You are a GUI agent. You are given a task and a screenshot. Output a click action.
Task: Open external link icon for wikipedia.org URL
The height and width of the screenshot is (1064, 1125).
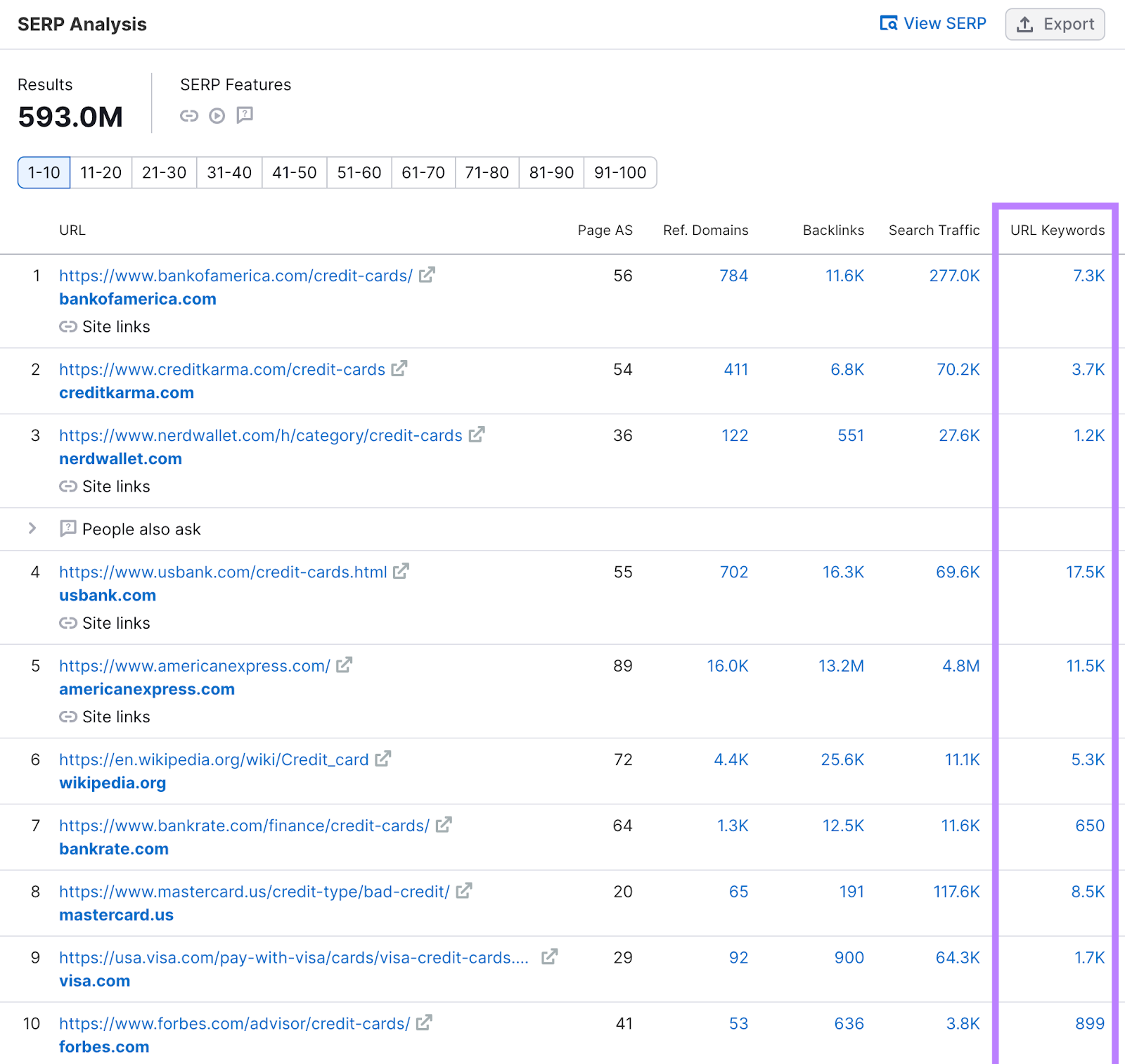pos(382,759)
